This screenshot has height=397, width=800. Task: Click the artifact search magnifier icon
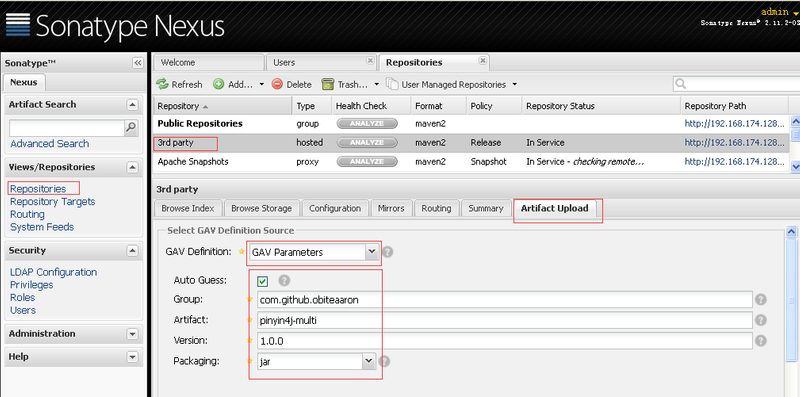pos(131,128)
